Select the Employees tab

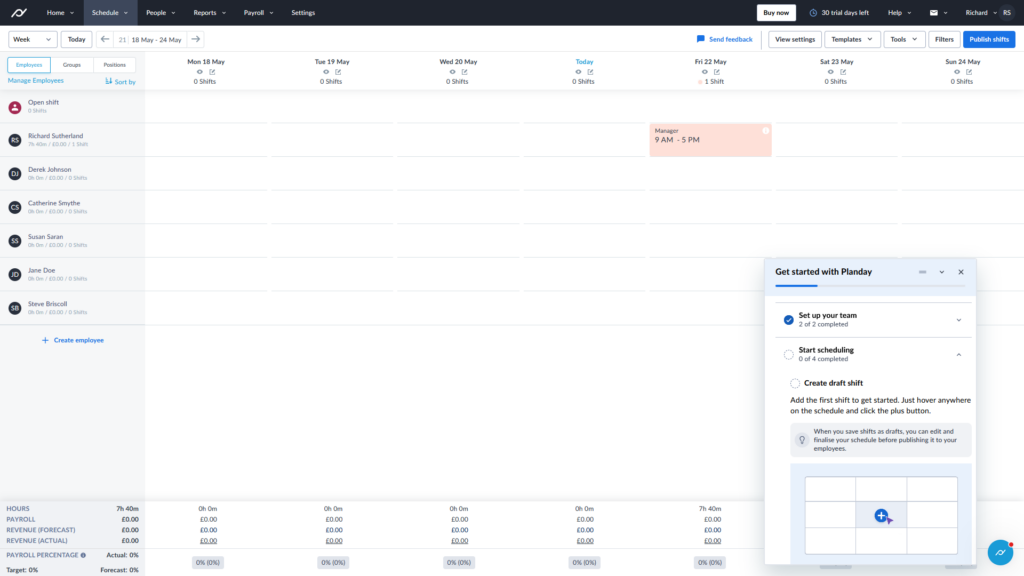[x=29, y=65]
